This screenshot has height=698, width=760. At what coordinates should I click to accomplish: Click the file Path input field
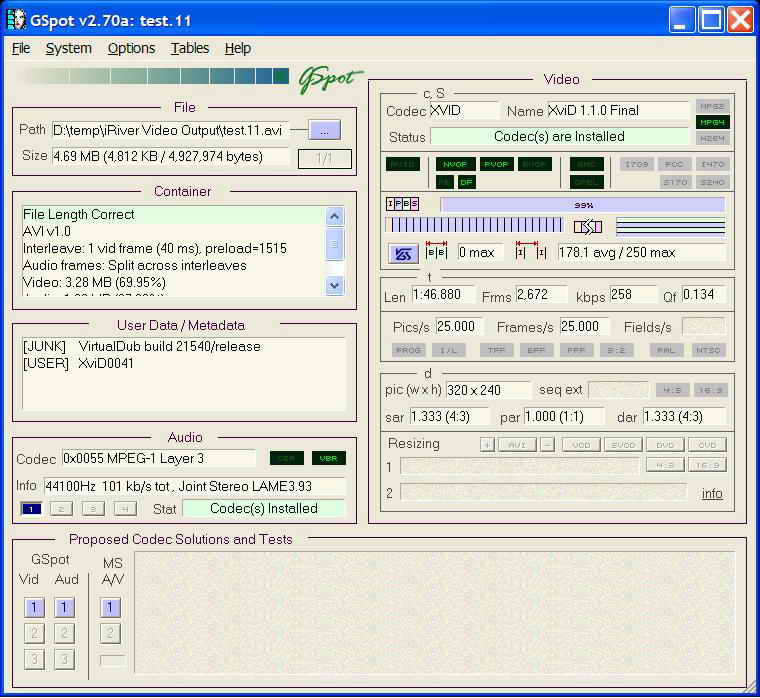(x=170, y=130)
